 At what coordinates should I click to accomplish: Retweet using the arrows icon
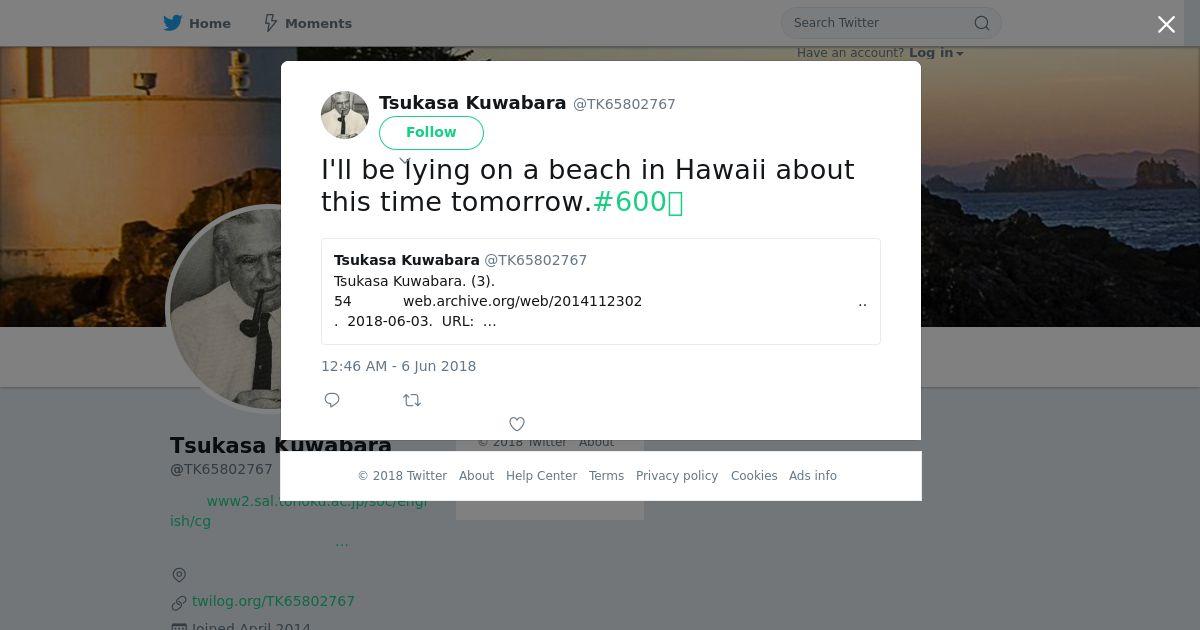412,400
